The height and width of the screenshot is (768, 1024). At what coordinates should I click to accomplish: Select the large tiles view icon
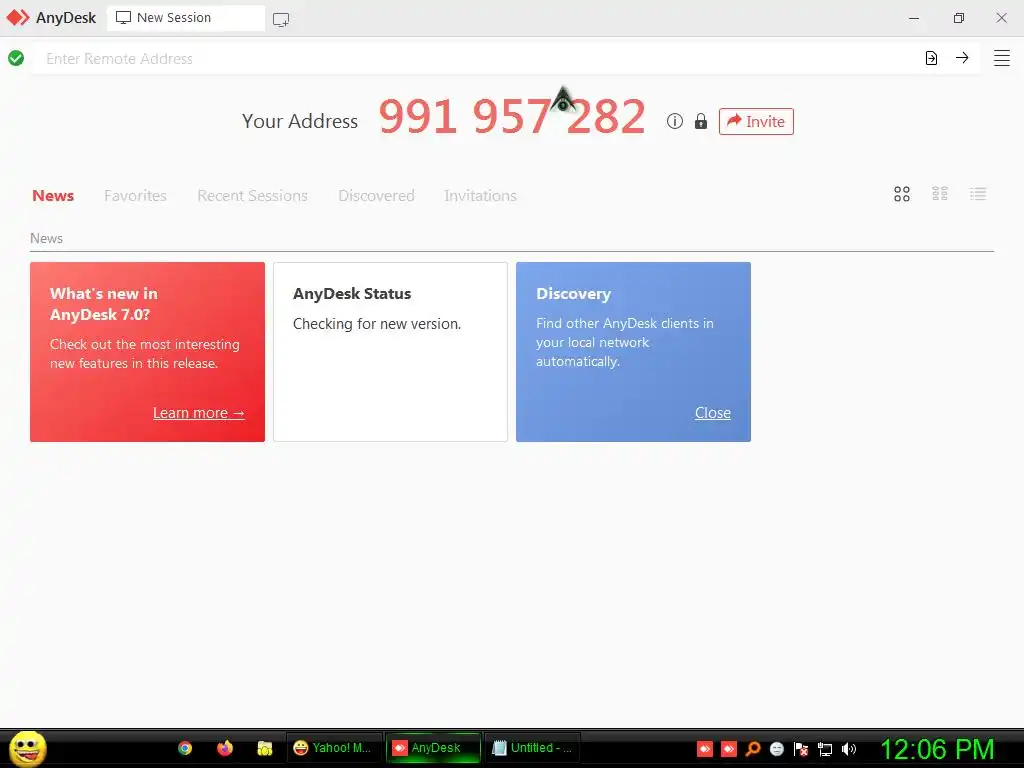click(x=902, y=194)
